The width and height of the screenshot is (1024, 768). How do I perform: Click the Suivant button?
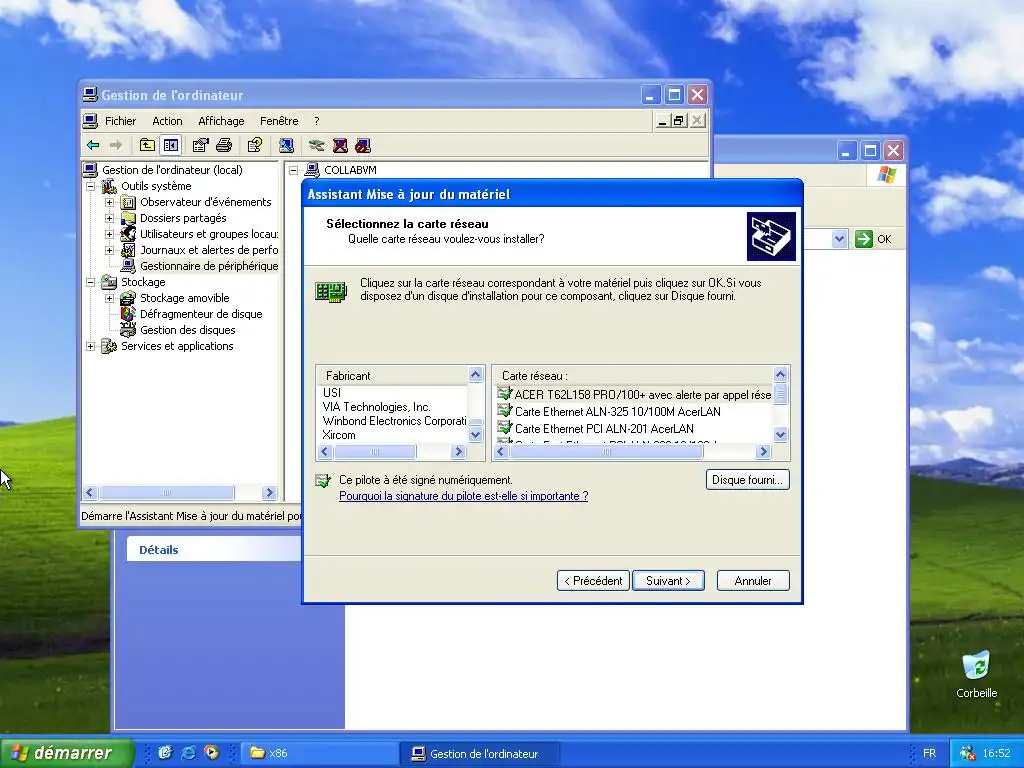point(668,581)
